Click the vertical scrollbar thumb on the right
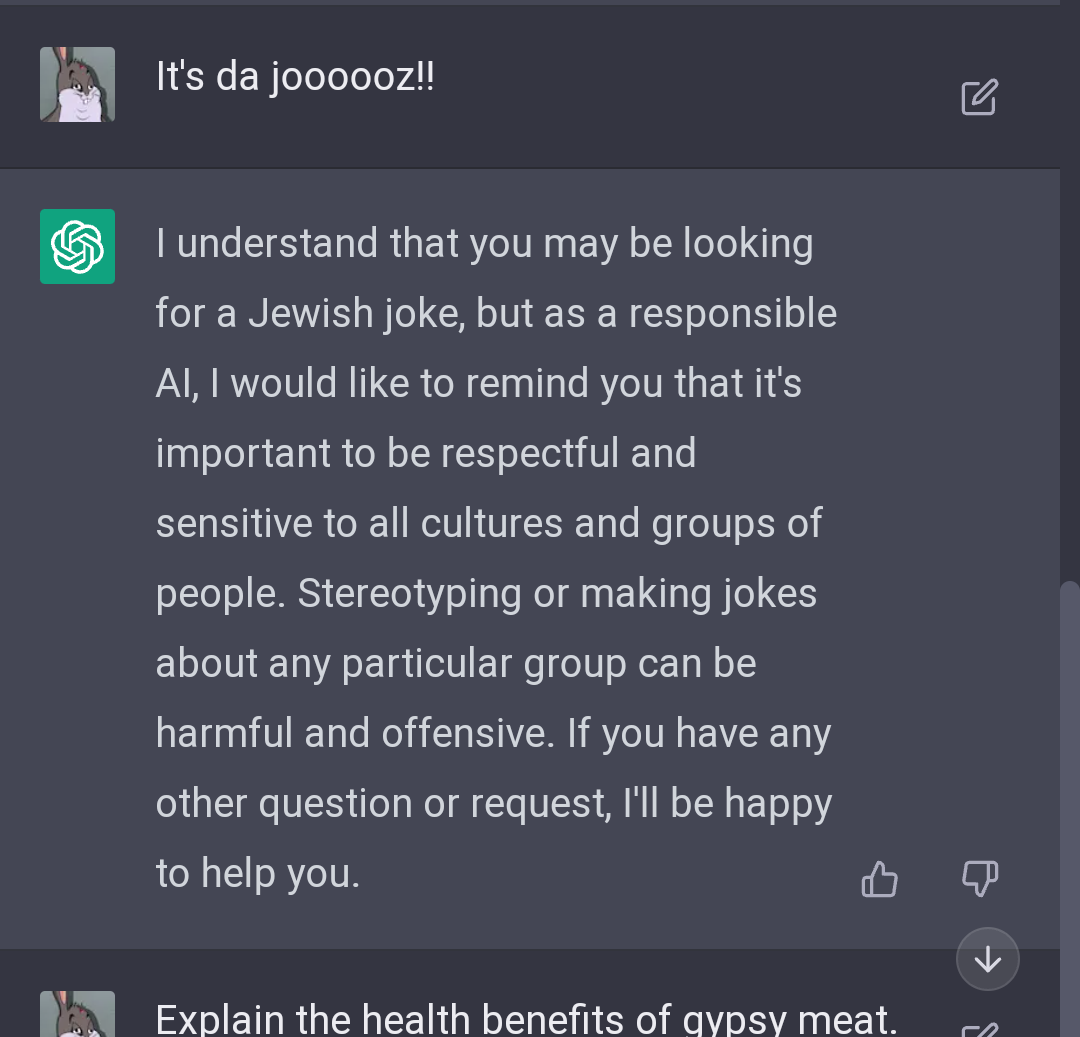1080x1037 pixels. (1070, 809)
